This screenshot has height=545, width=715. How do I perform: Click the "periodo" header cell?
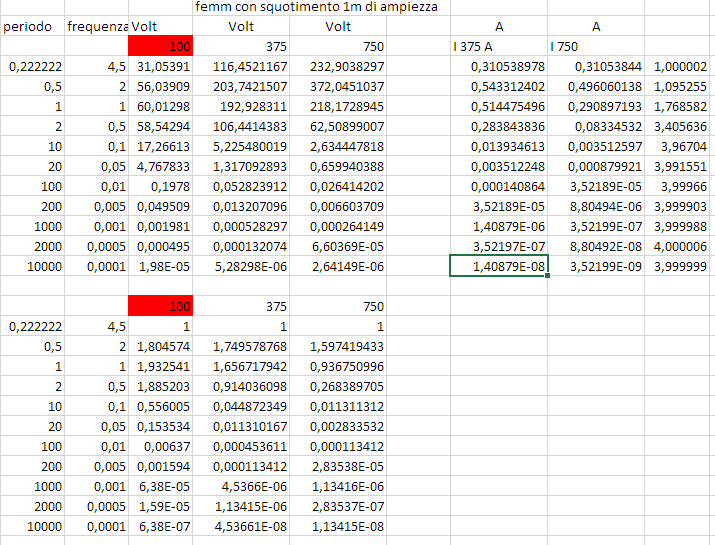click(x=28, y=26)
